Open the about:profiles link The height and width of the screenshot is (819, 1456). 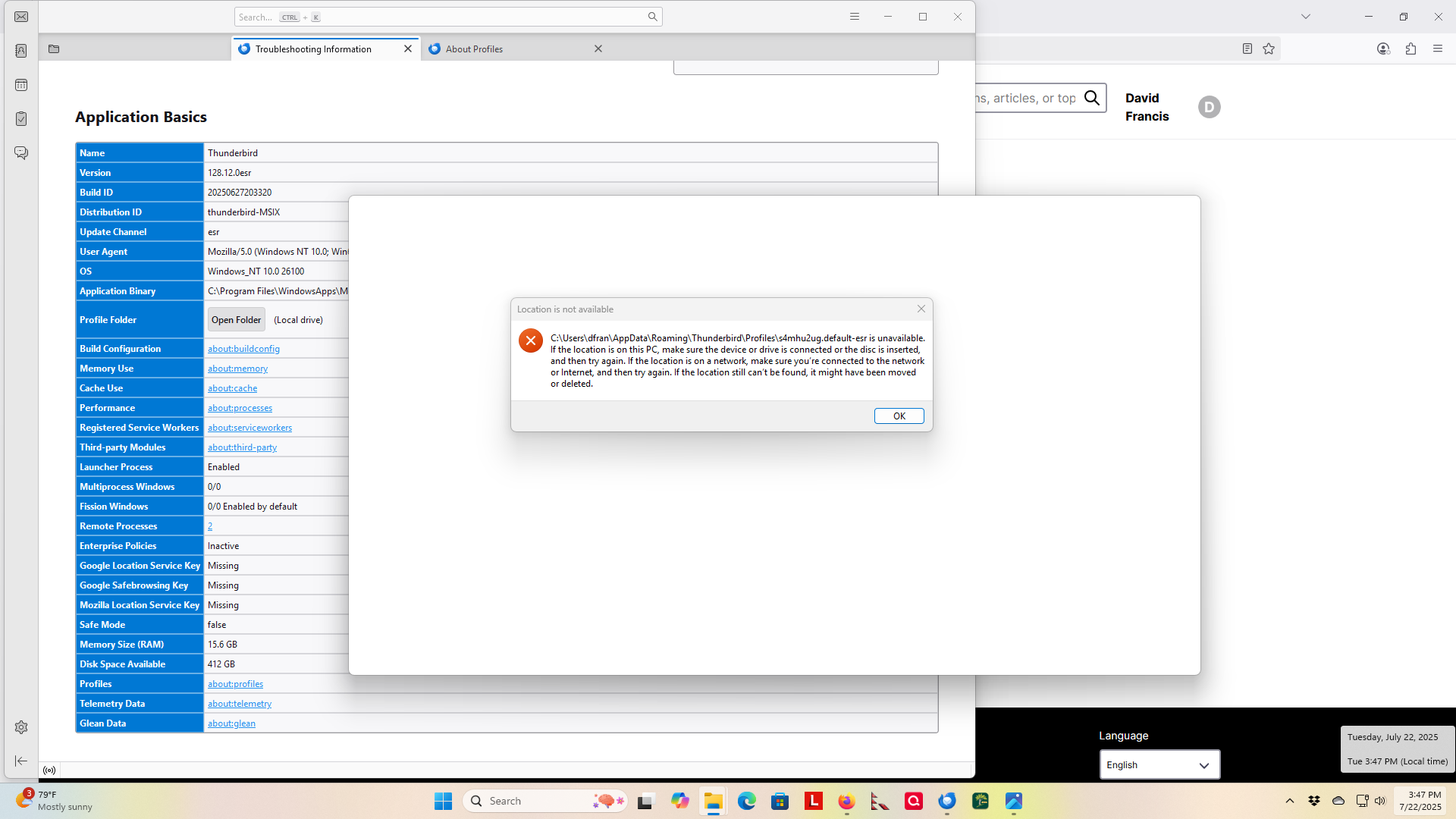(x=235, y=684)
